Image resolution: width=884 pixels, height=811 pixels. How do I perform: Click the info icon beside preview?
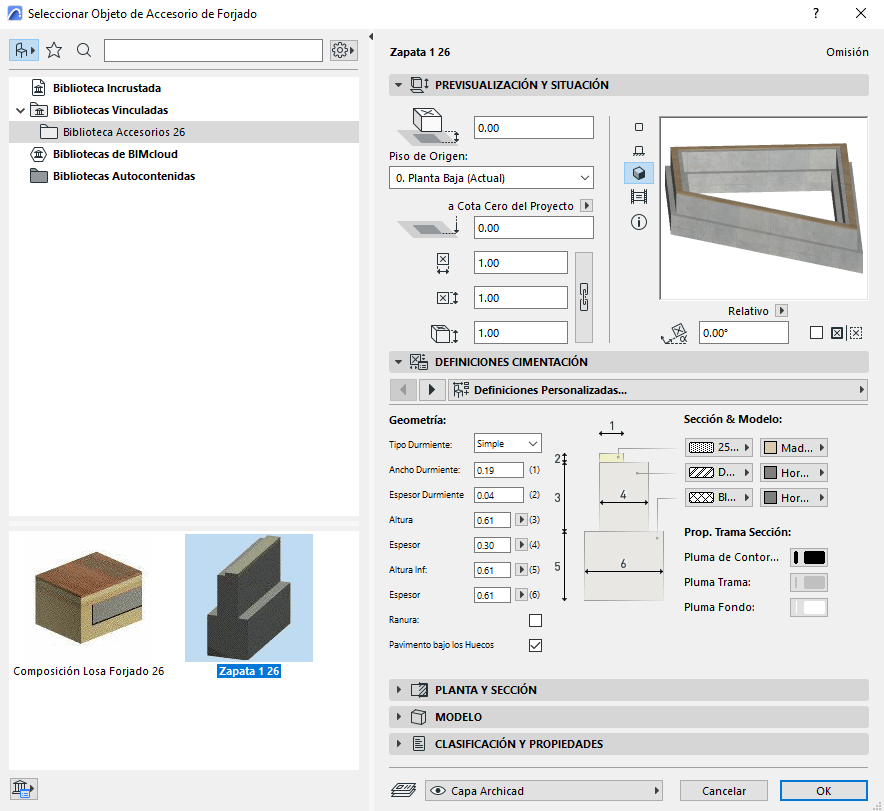pyautogui.click(x=639, y=221)
